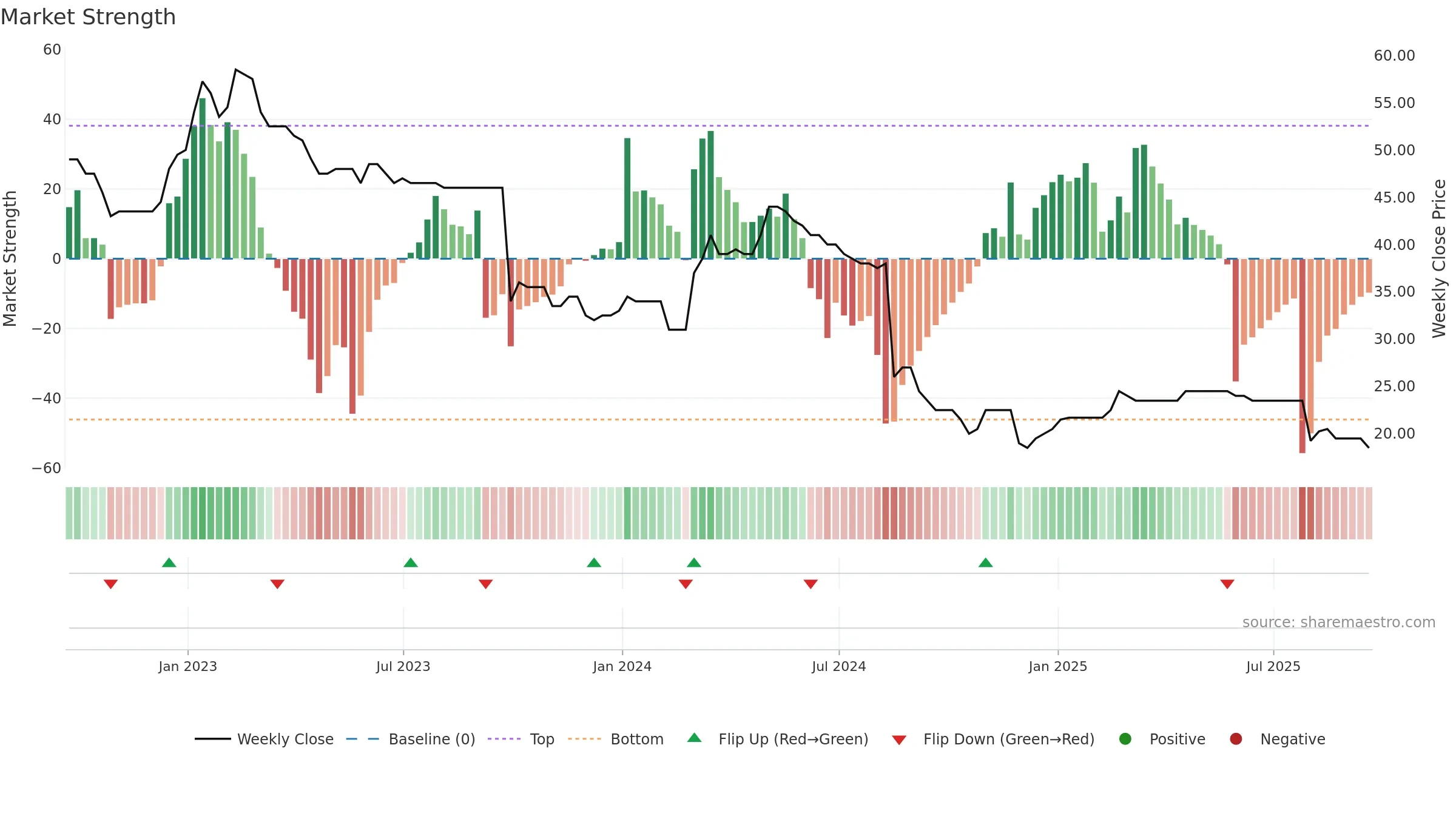
Task: Click the Jul 2024 x-axis label
Action: [839, 666]
